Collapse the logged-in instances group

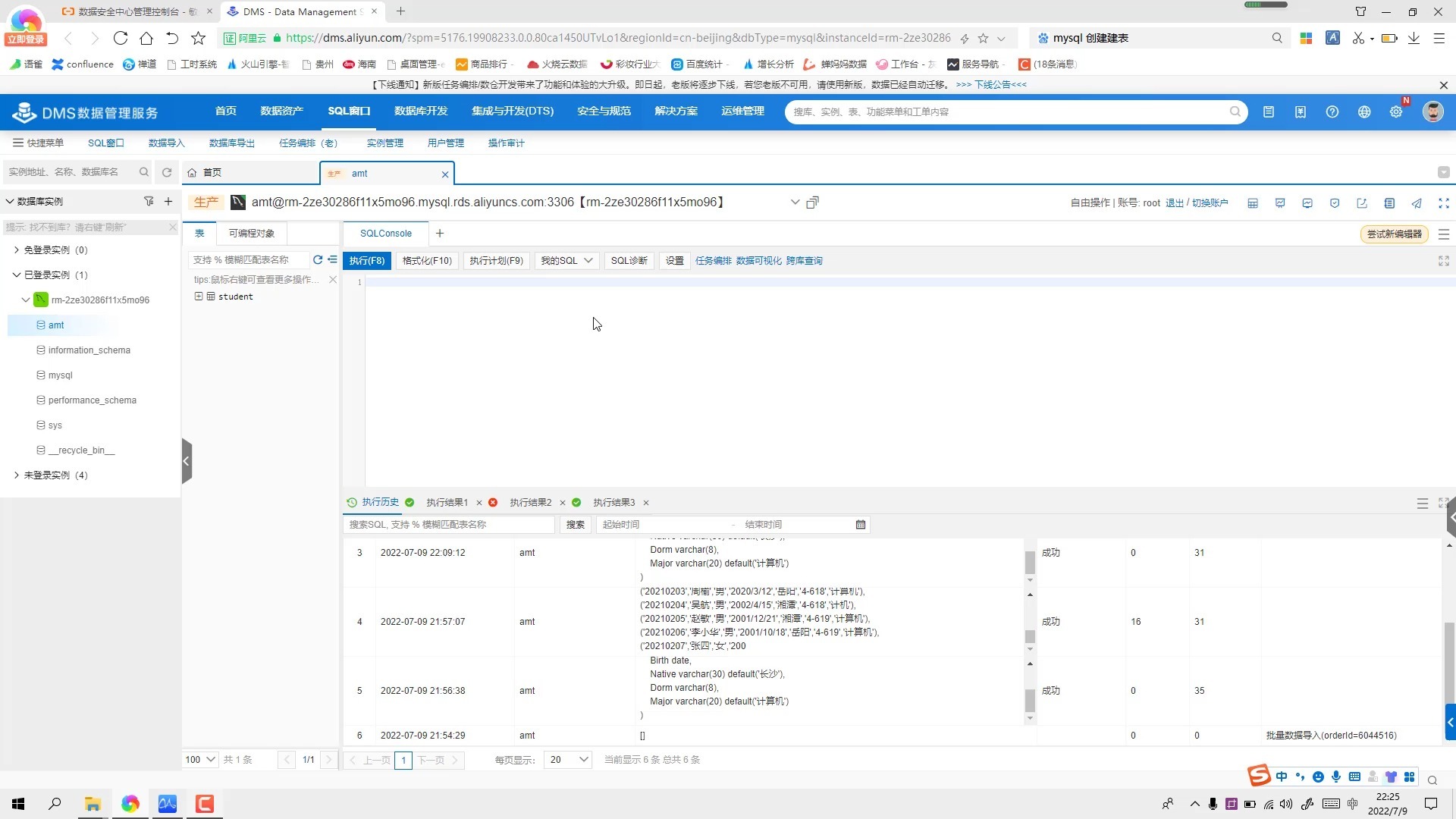[x=17, y=275]
